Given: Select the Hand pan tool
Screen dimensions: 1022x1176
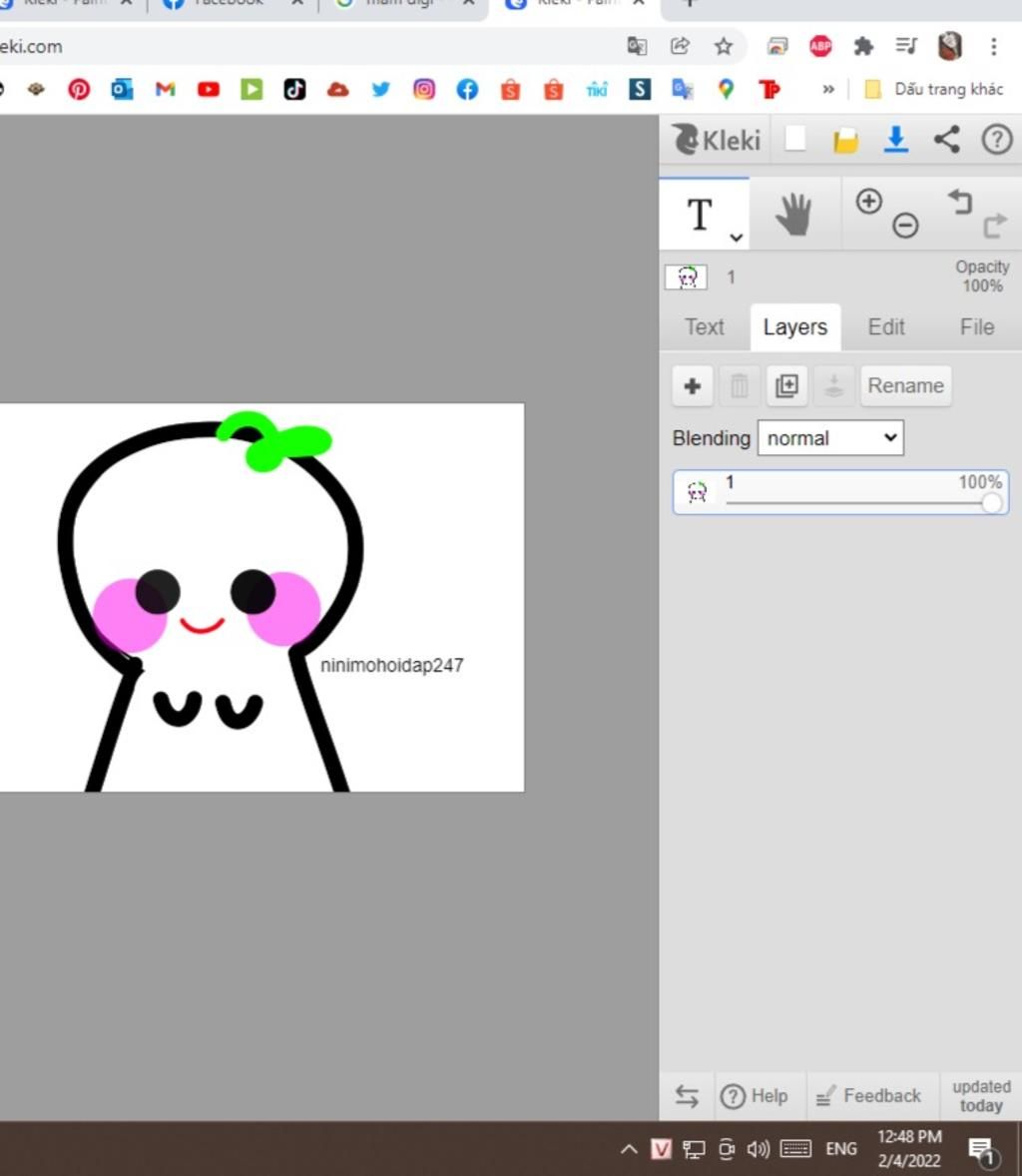Looking at the screenshot, I should (x=794, y=215).
